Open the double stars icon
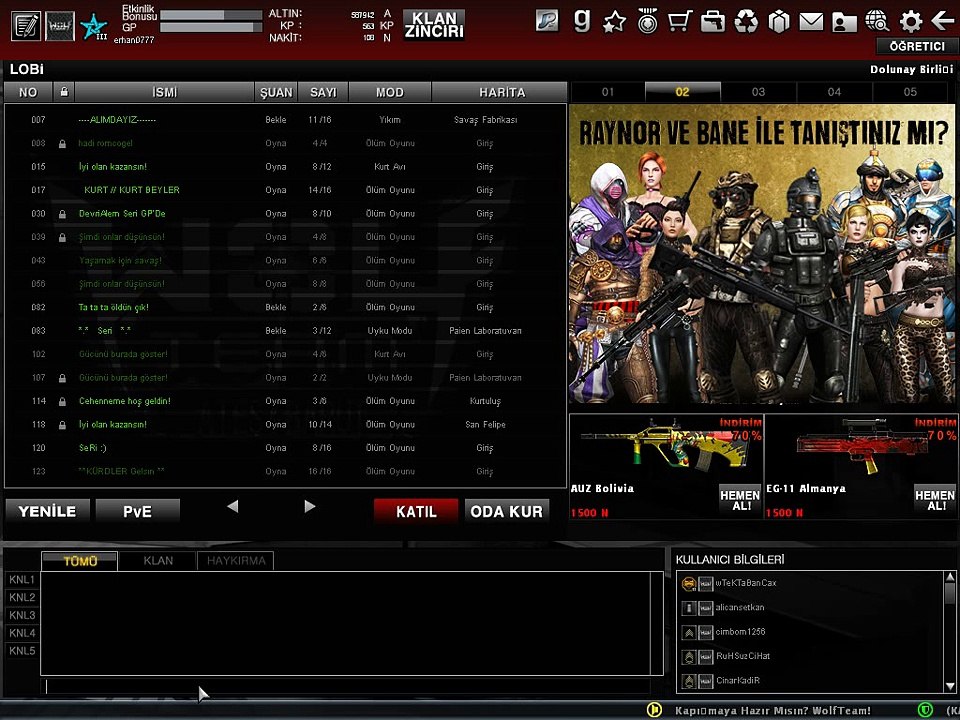 (615, 22)
